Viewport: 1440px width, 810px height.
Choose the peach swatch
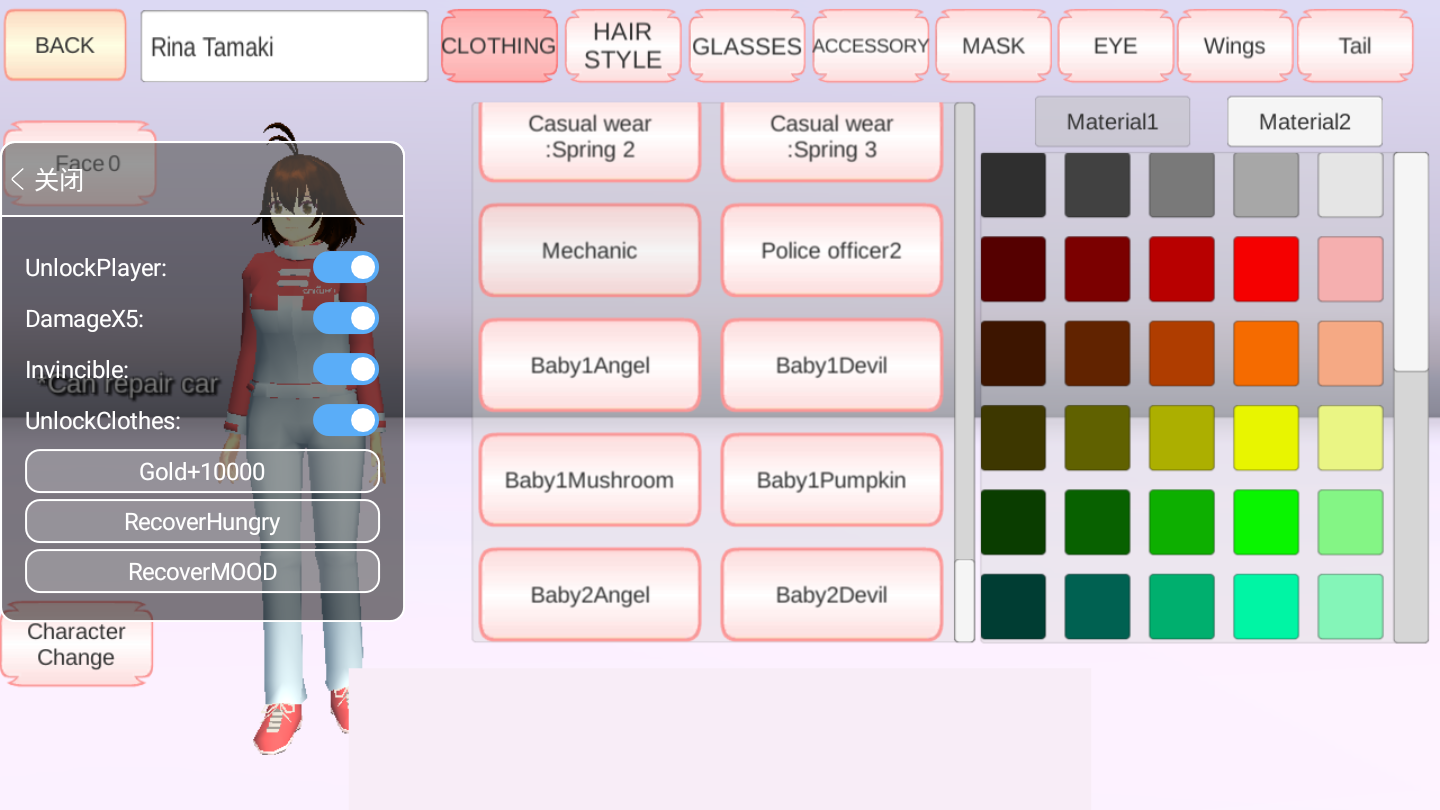[x=1351, y=353]
